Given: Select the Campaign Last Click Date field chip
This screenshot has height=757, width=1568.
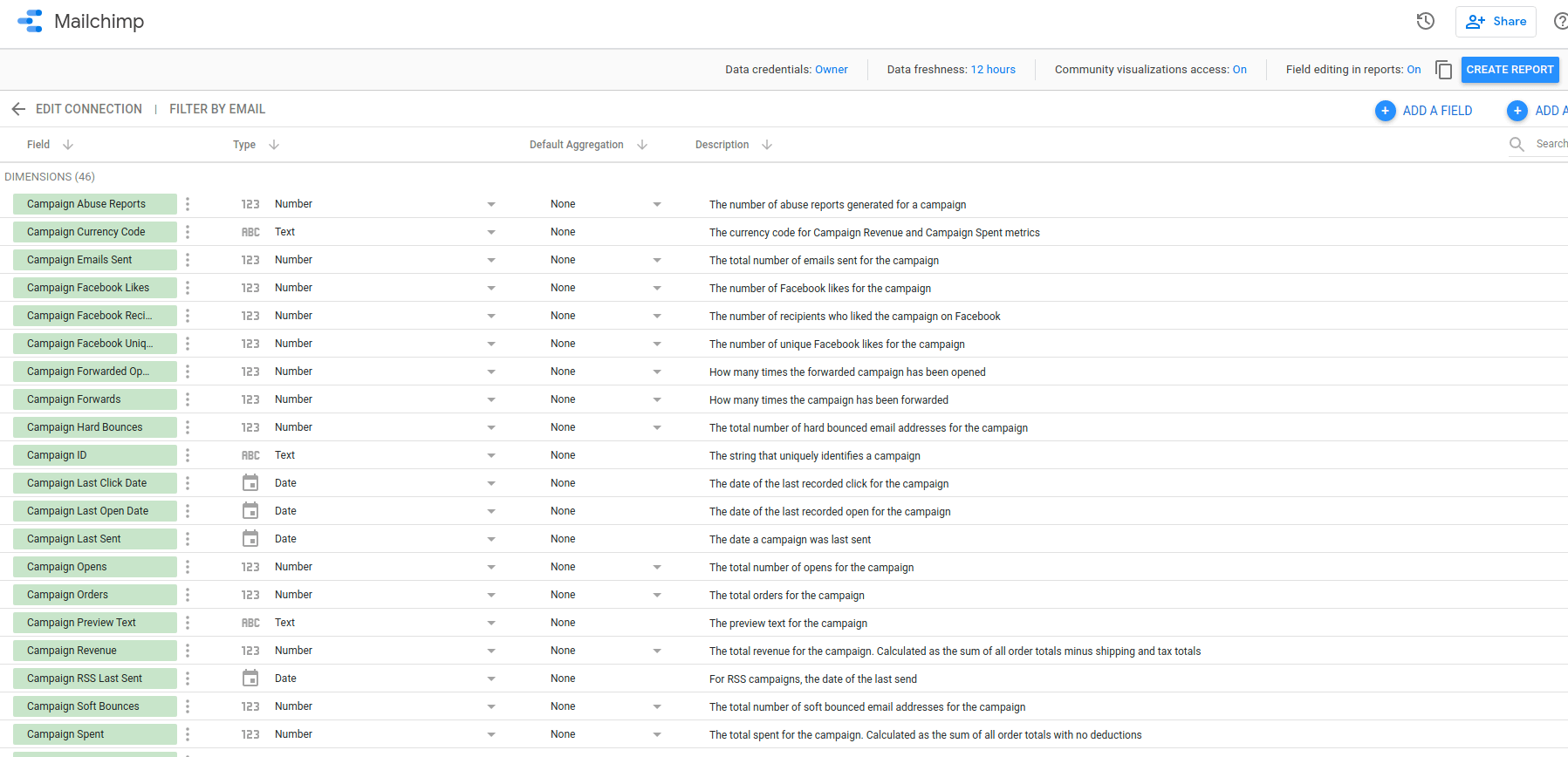Looking at the screenshot, I should pos(95,483).
